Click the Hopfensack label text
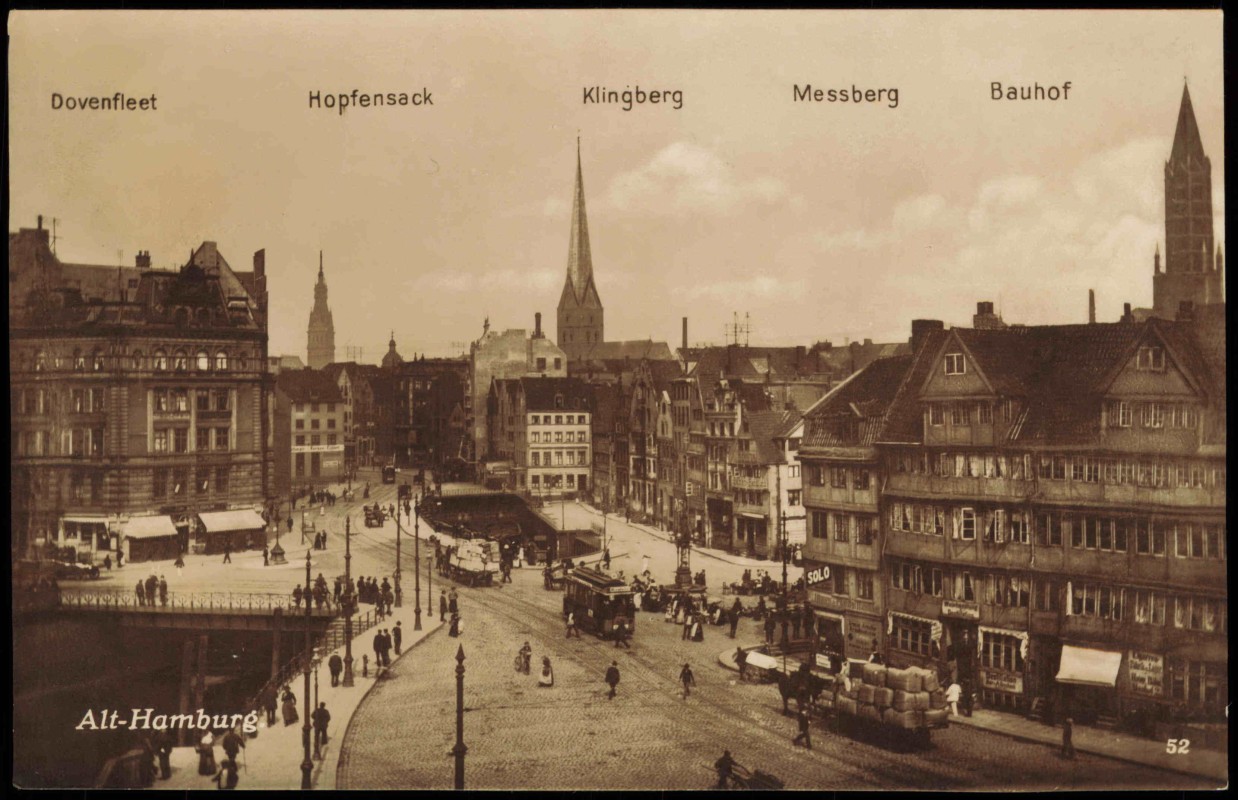 [x=371, y=99]
